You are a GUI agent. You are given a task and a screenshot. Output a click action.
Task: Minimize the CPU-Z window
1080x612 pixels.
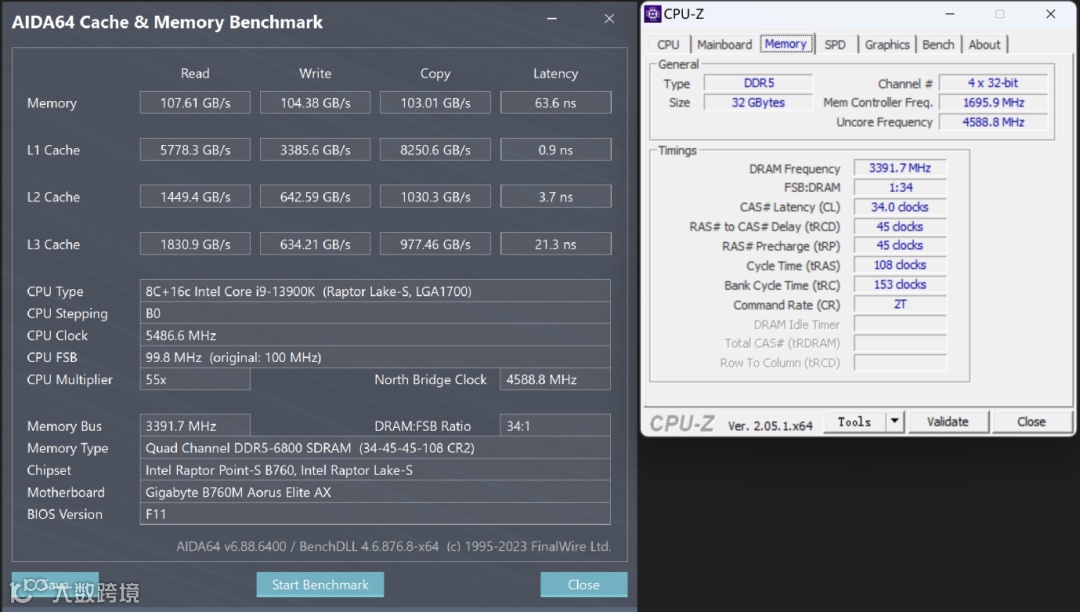coord(949,14)
